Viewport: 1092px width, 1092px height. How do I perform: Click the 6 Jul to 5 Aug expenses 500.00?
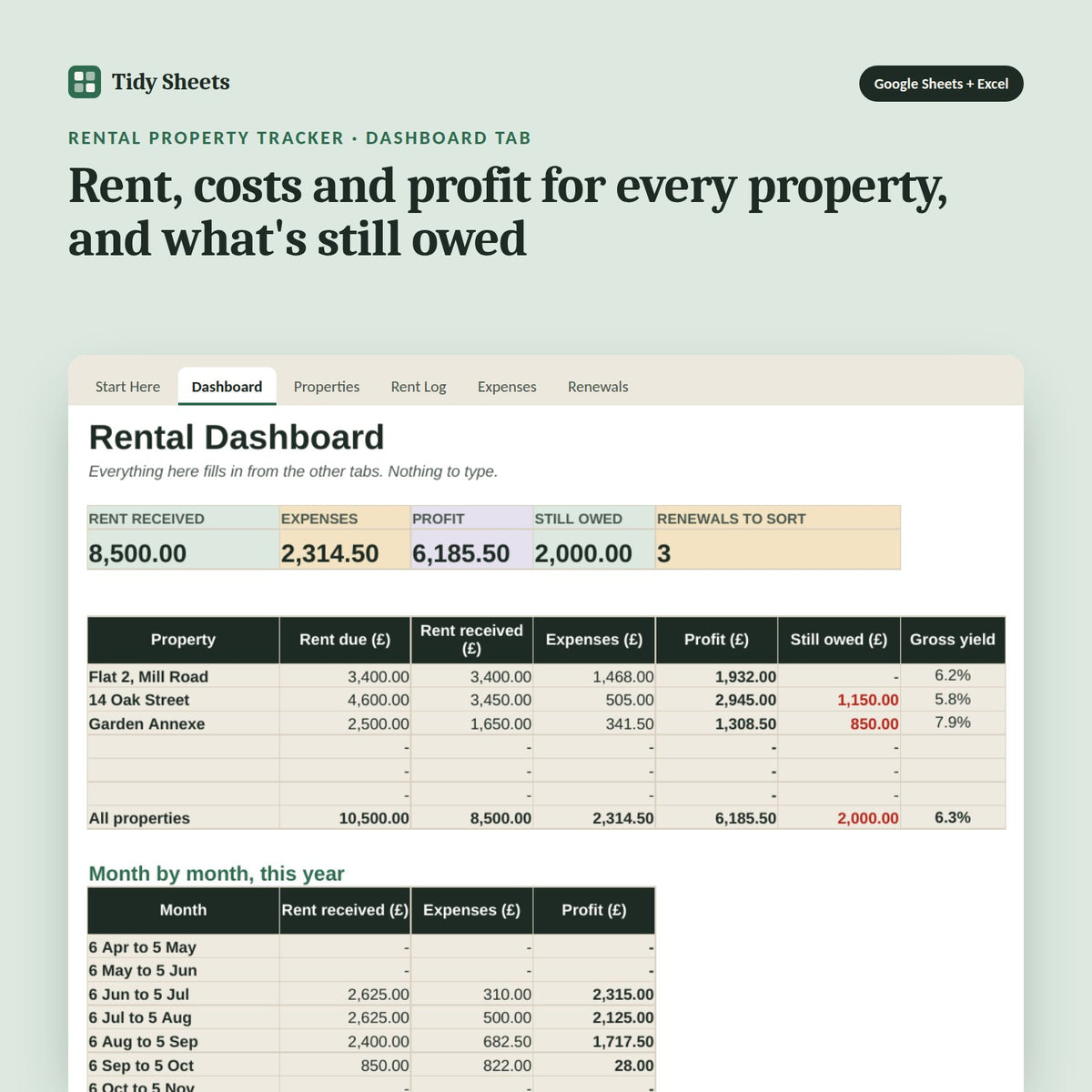coord(508,1017)
